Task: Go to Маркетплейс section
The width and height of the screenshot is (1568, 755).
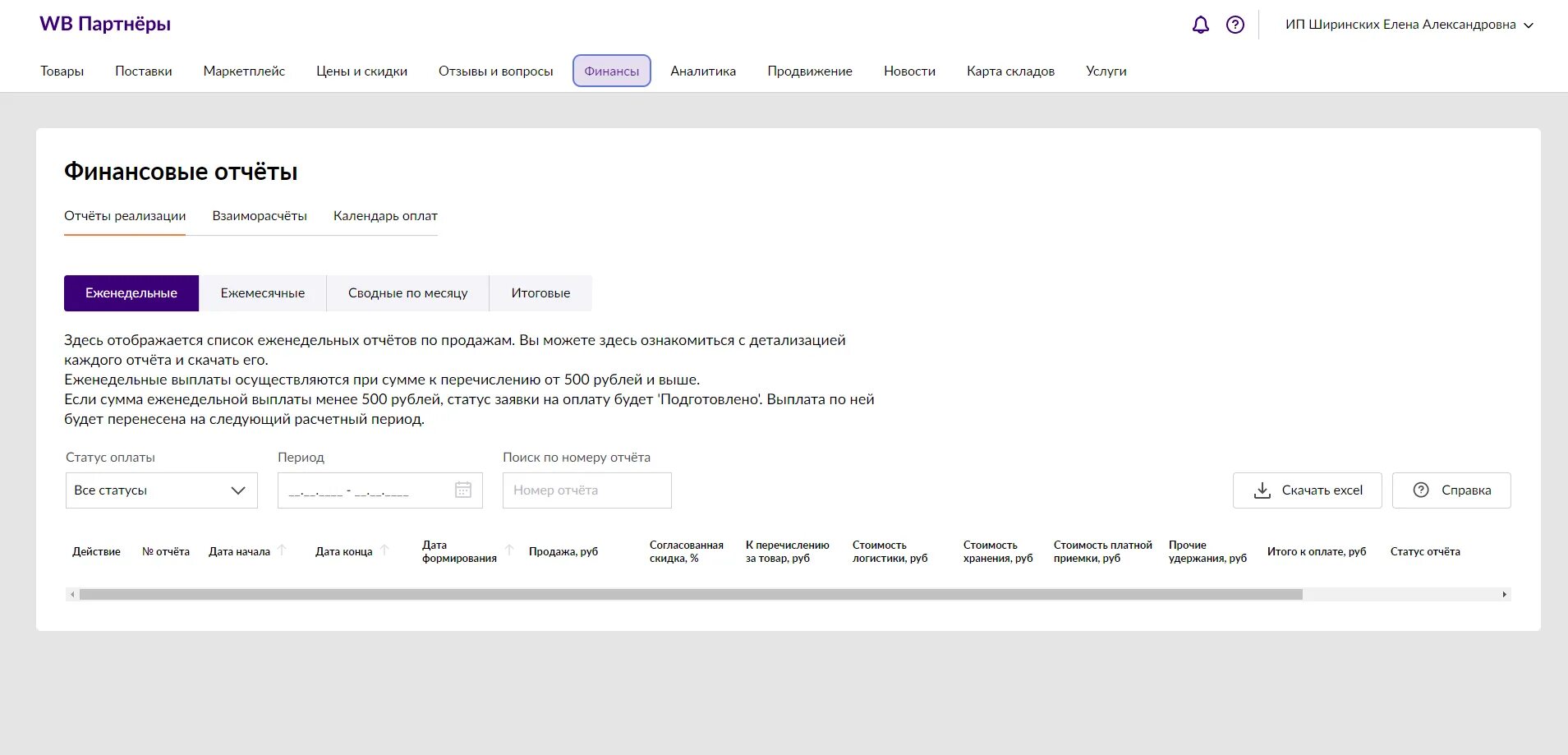Action: point(244,71)
